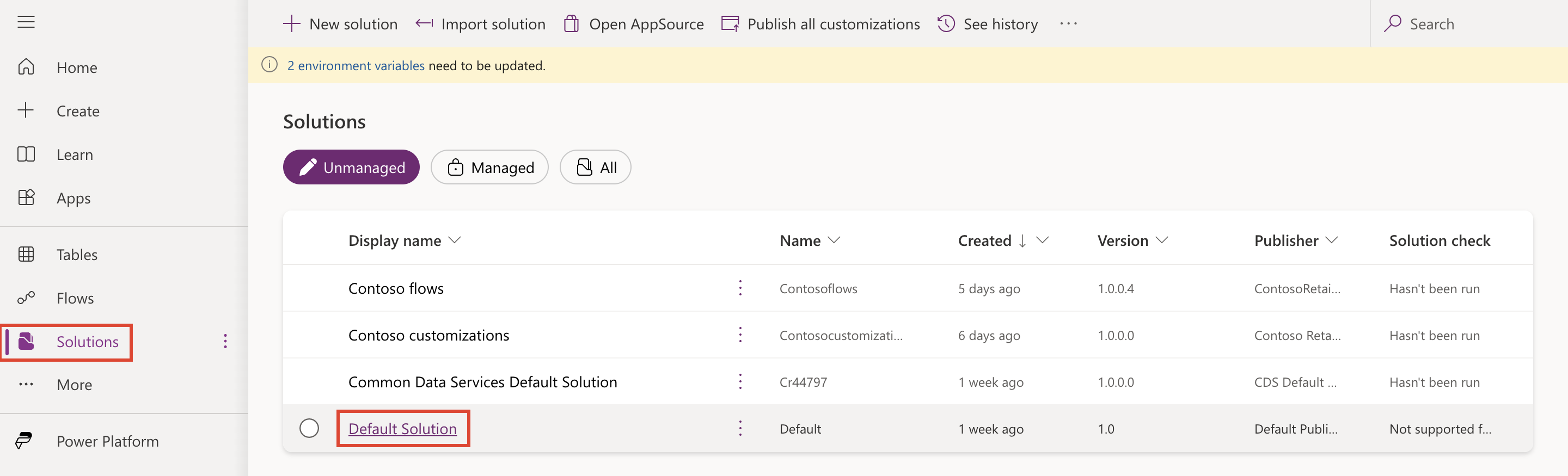
Task: Click the 5 days ago created cell
Action: pyautogui.click(x=989, y=289)
